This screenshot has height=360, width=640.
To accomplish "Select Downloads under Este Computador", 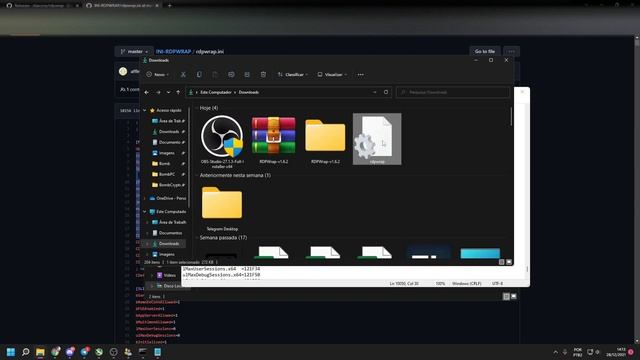I will 165,243.
